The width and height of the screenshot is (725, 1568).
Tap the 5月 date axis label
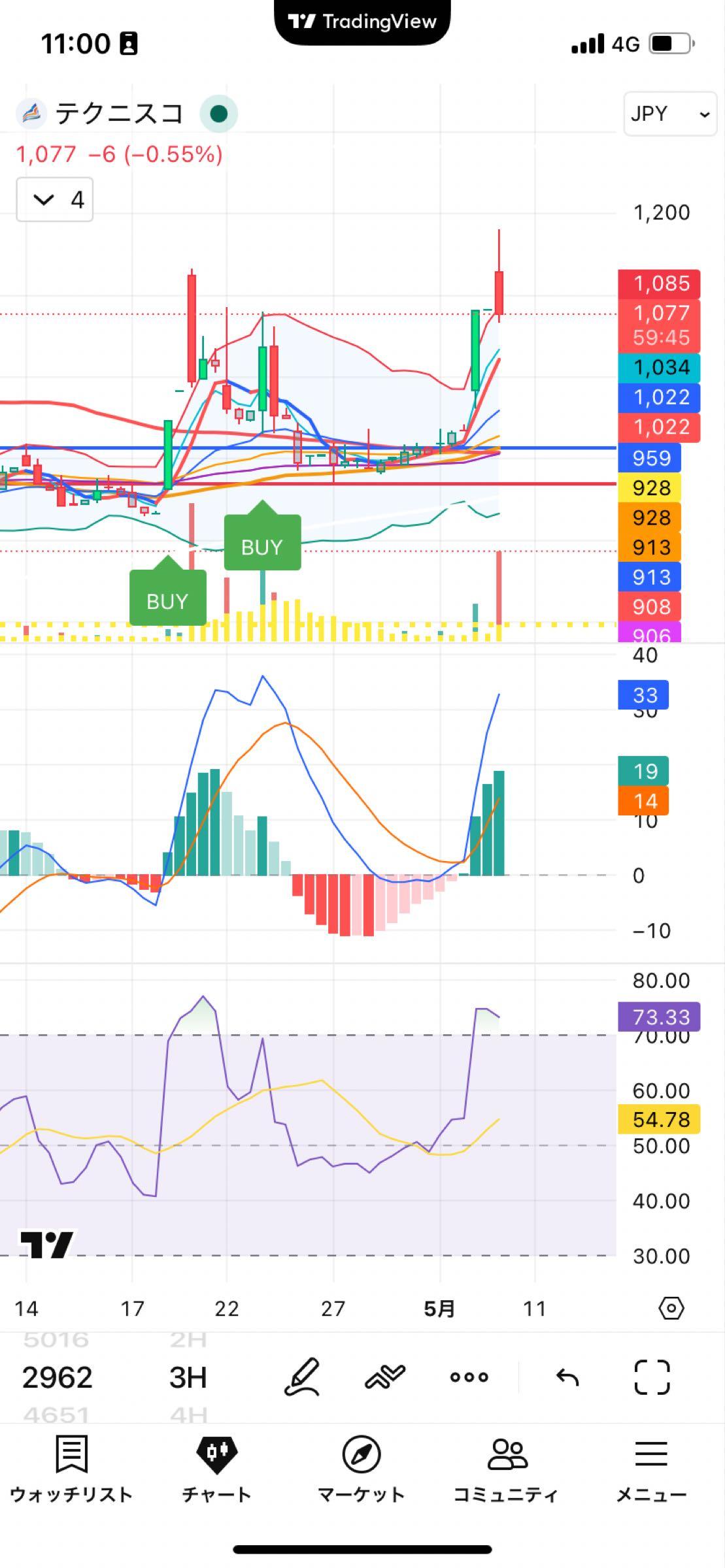439,1309
